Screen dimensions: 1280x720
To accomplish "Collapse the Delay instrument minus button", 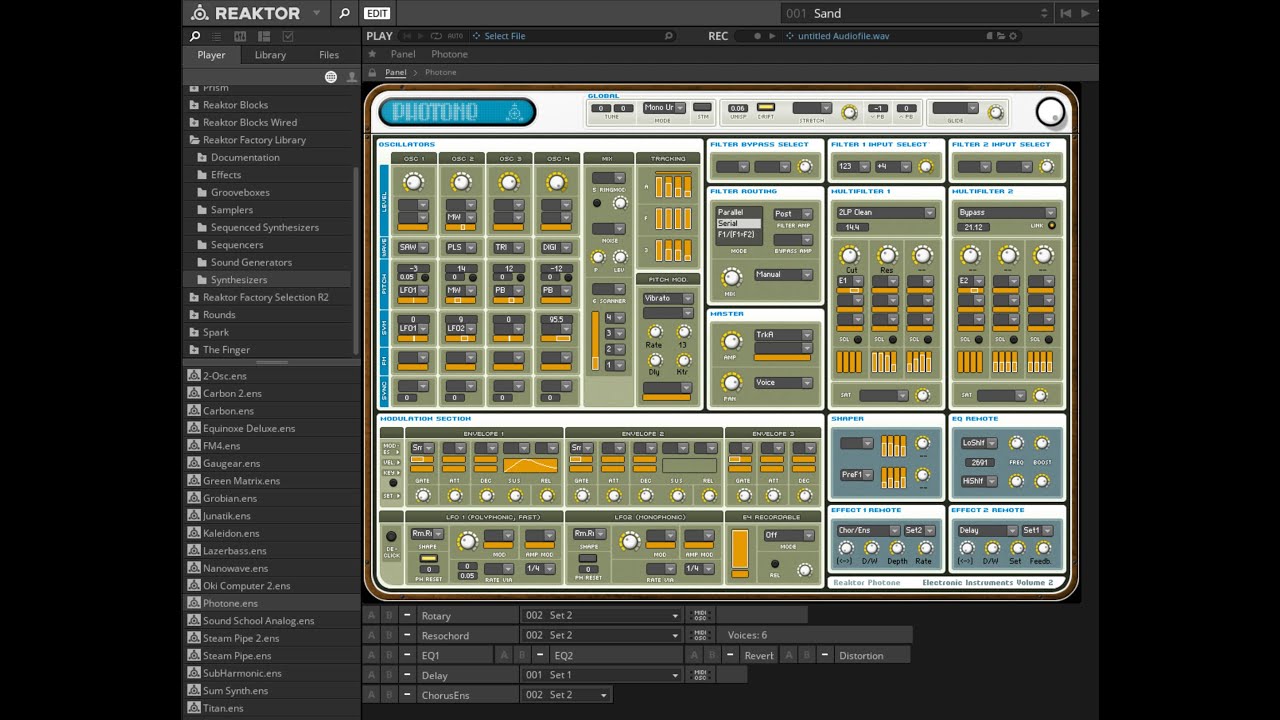I will (407, 675).
